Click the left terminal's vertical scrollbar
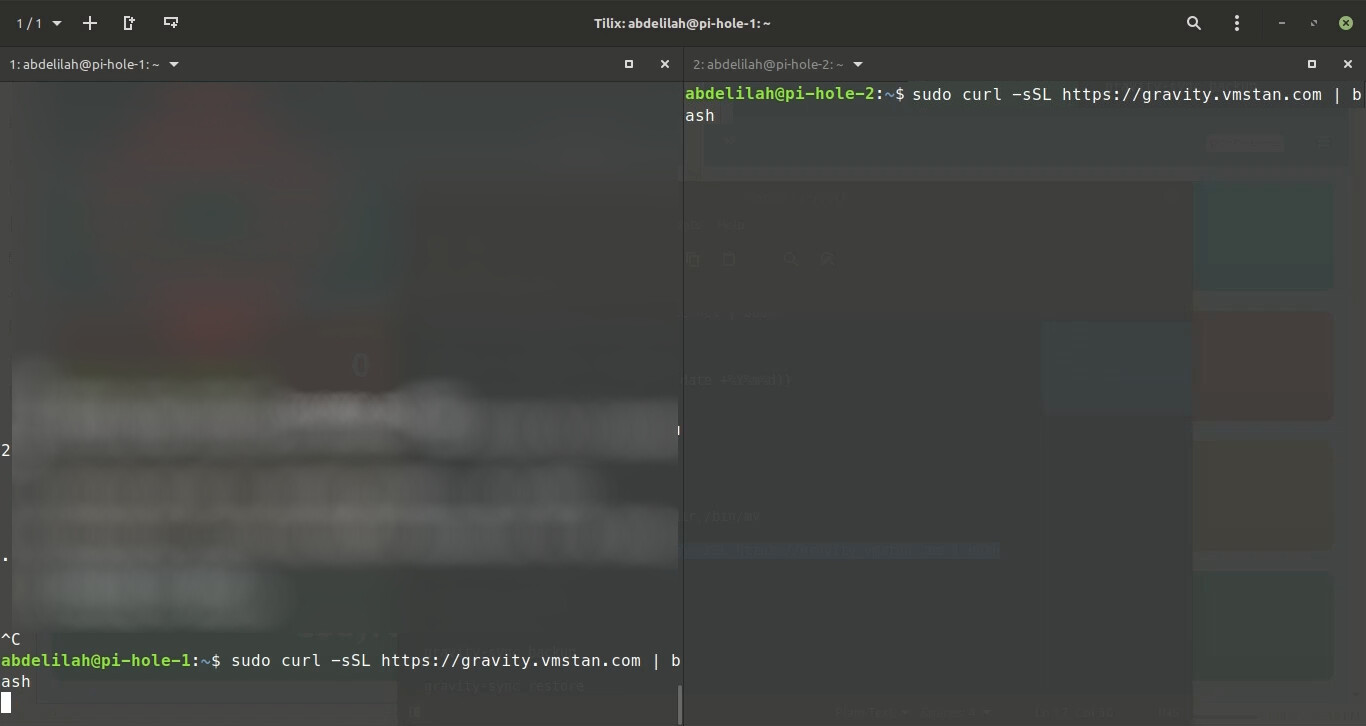Image resolution: width=1366 pixels, height=726 pixels. [680, 703]
